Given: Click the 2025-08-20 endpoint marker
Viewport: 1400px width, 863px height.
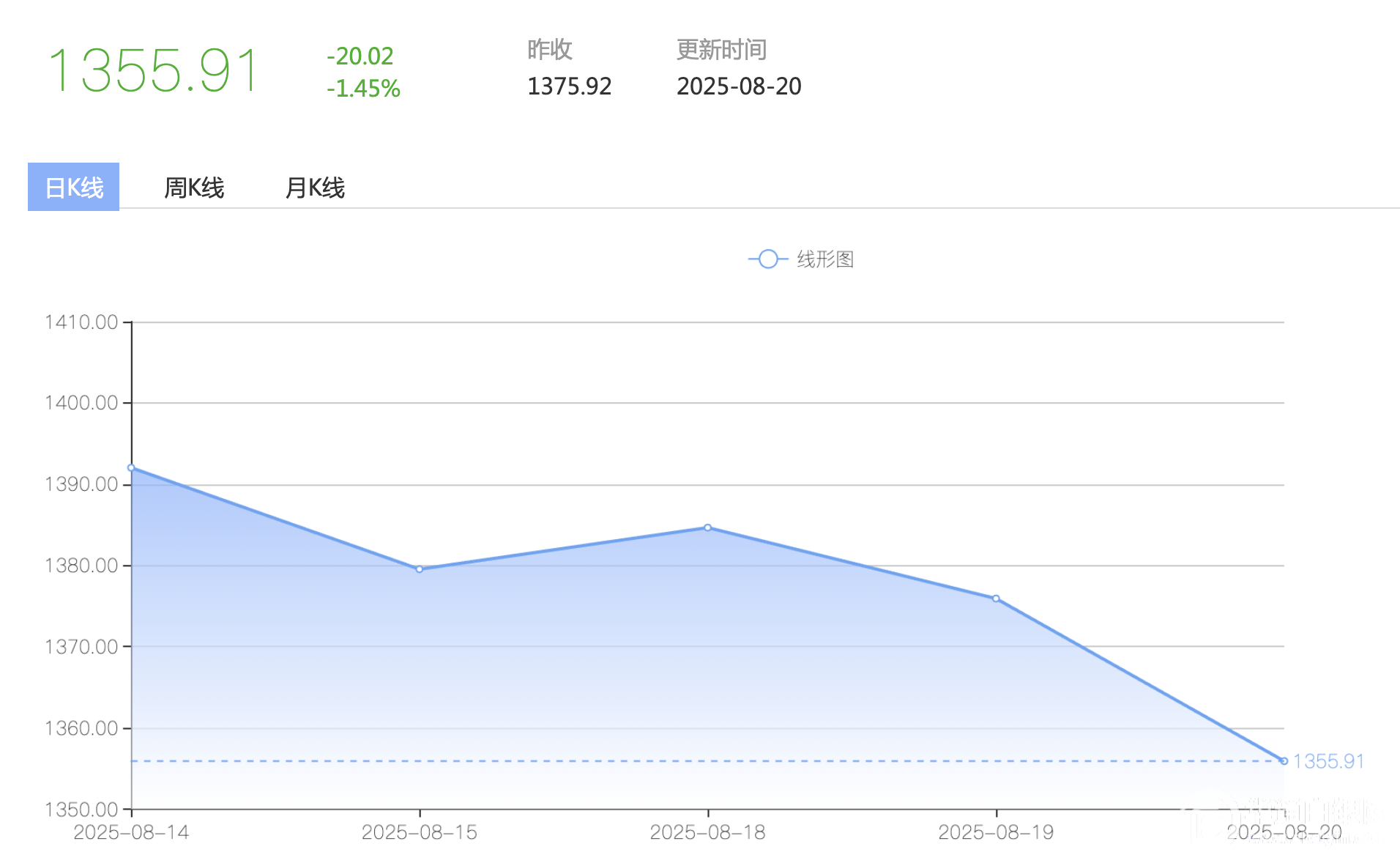Looking at the screenshot, I should pyautogui.click(x=1284, y=761).
